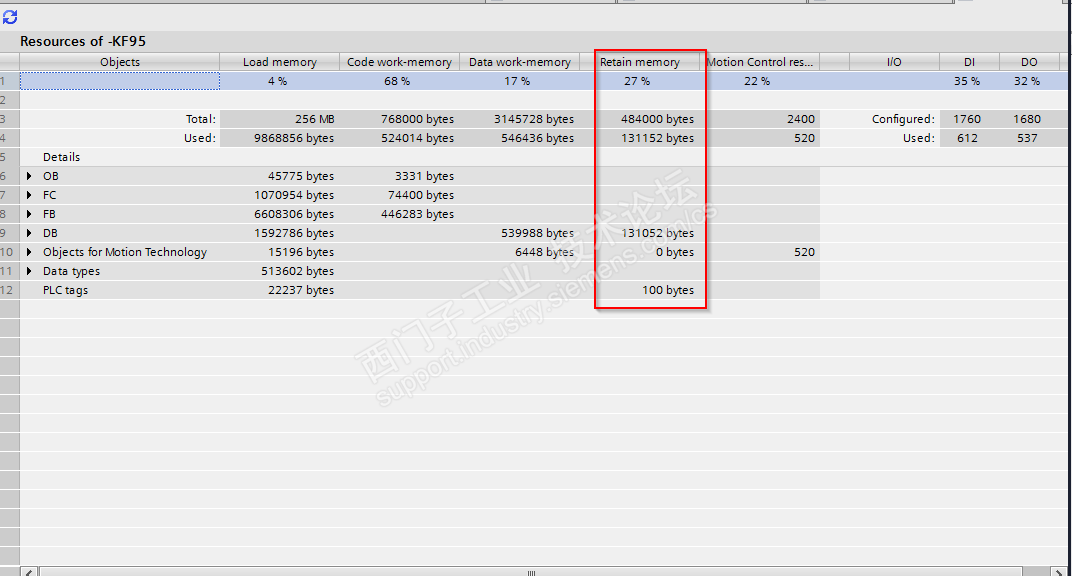This screenshot has height=576, width=1072.
Task: Click the horizontal scrollbar thumb
Action: (531, 571)
